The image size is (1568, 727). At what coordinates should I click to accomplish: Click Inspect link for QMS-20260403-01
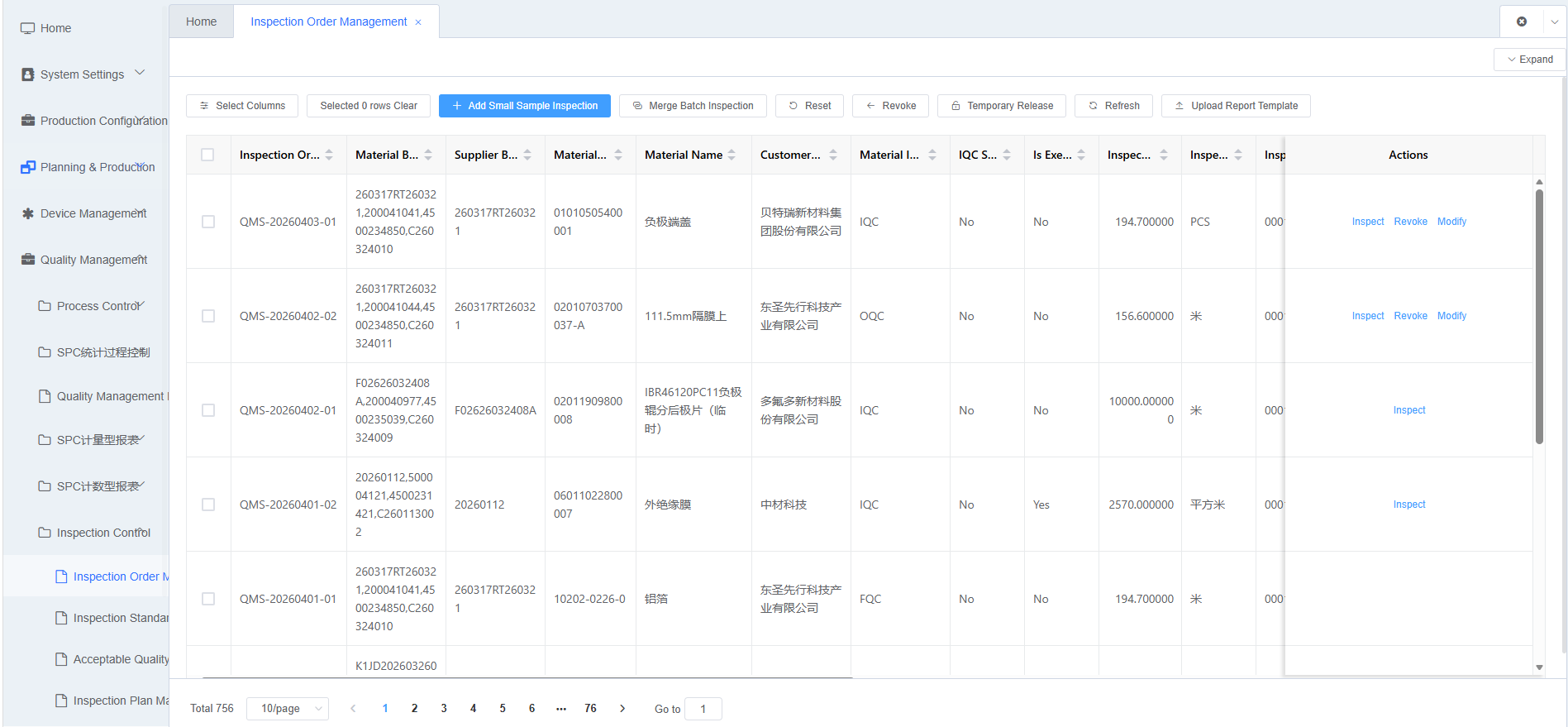(1368, 222)
